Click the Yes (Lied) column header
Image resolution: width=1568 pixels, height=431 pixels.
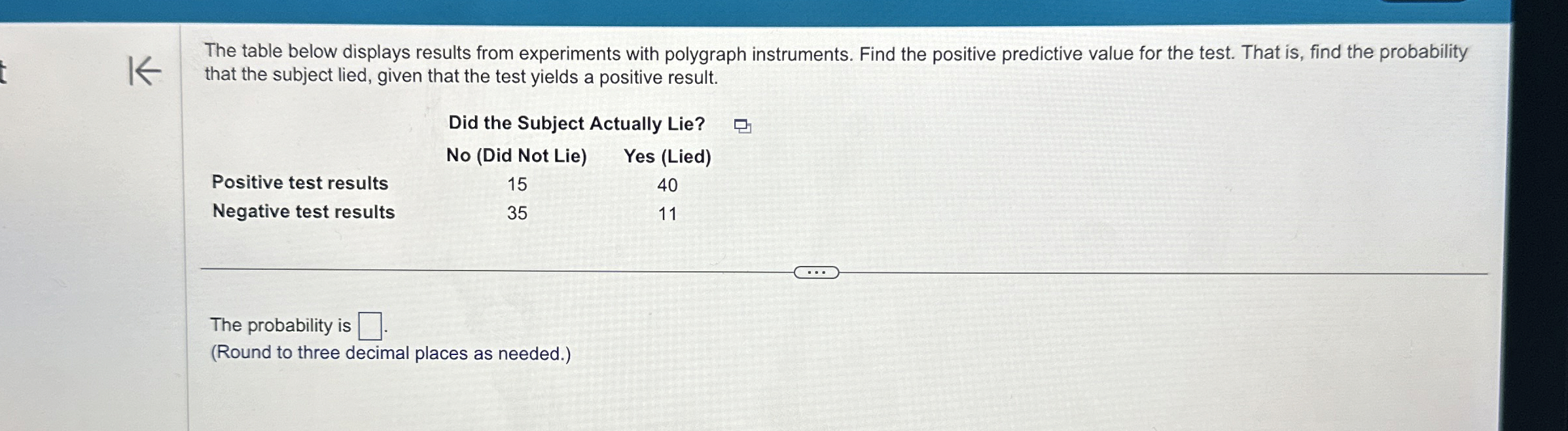[x=667, y=155]
